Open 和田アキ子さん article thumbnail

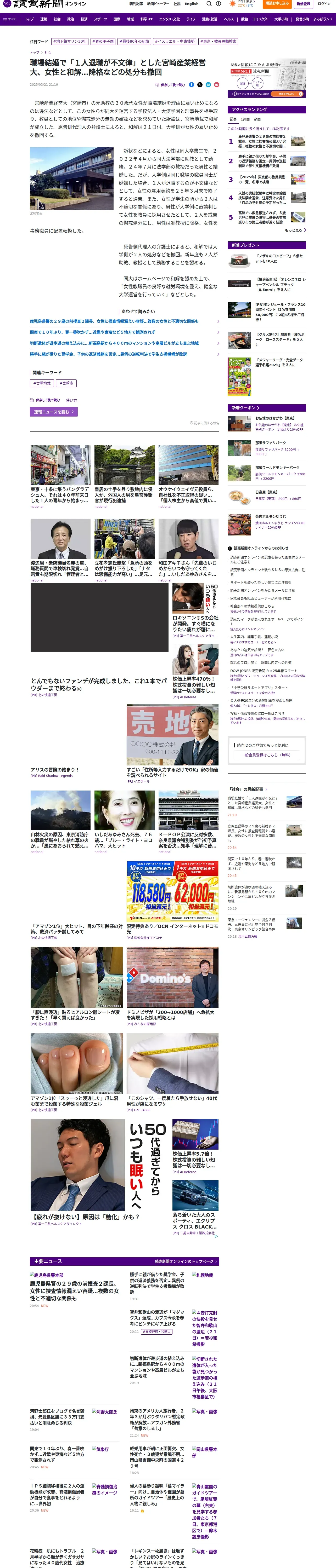tap(188, 539)
